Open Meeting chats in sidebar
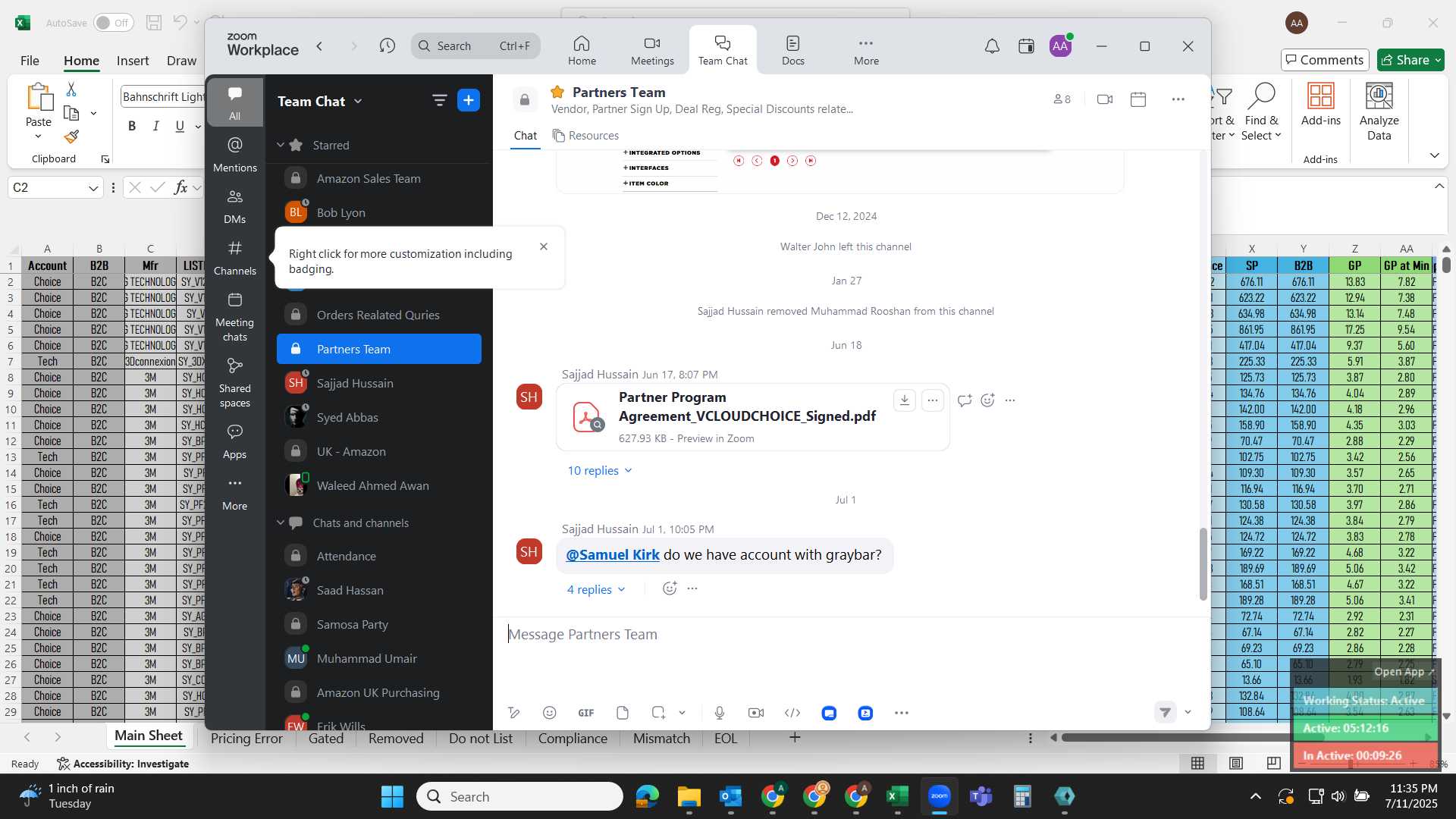 (234, 316)
